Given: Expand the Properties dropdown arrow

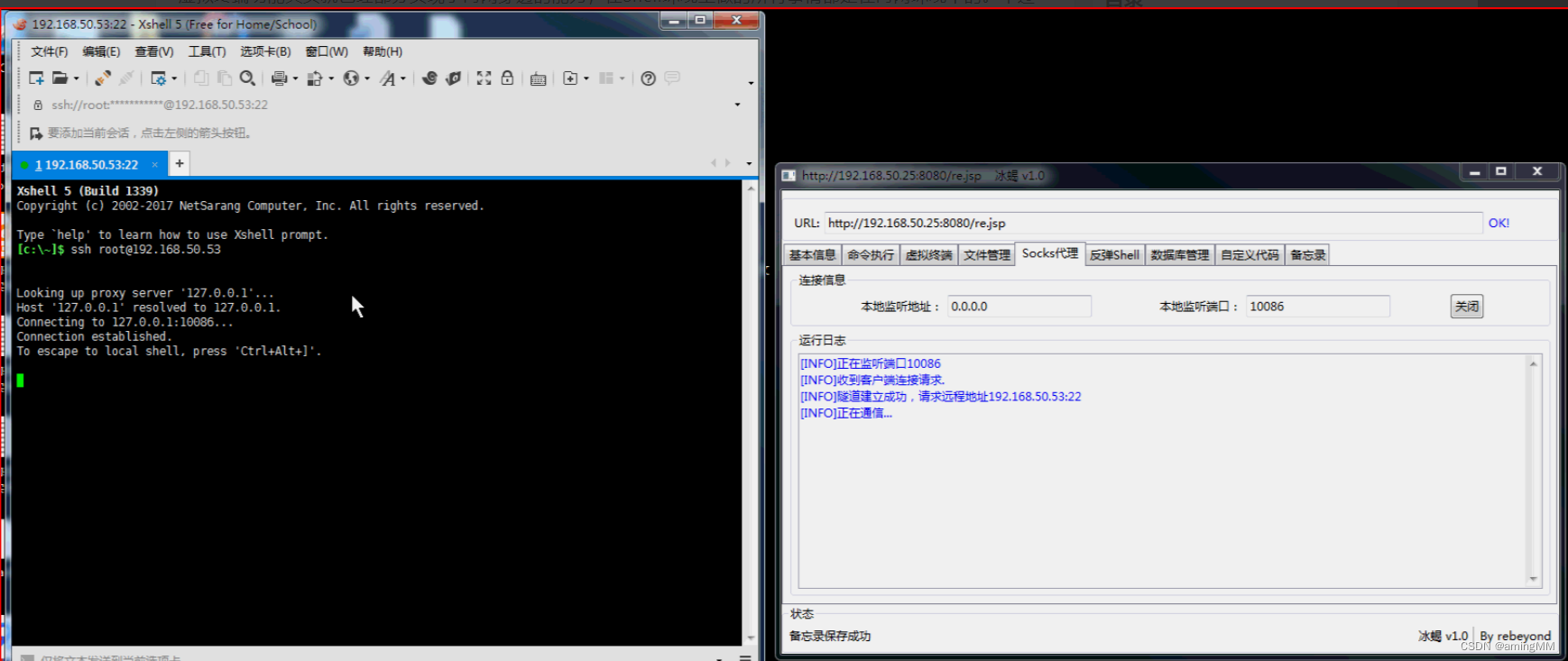Looking at the screenshot, I should coord(174,78).
